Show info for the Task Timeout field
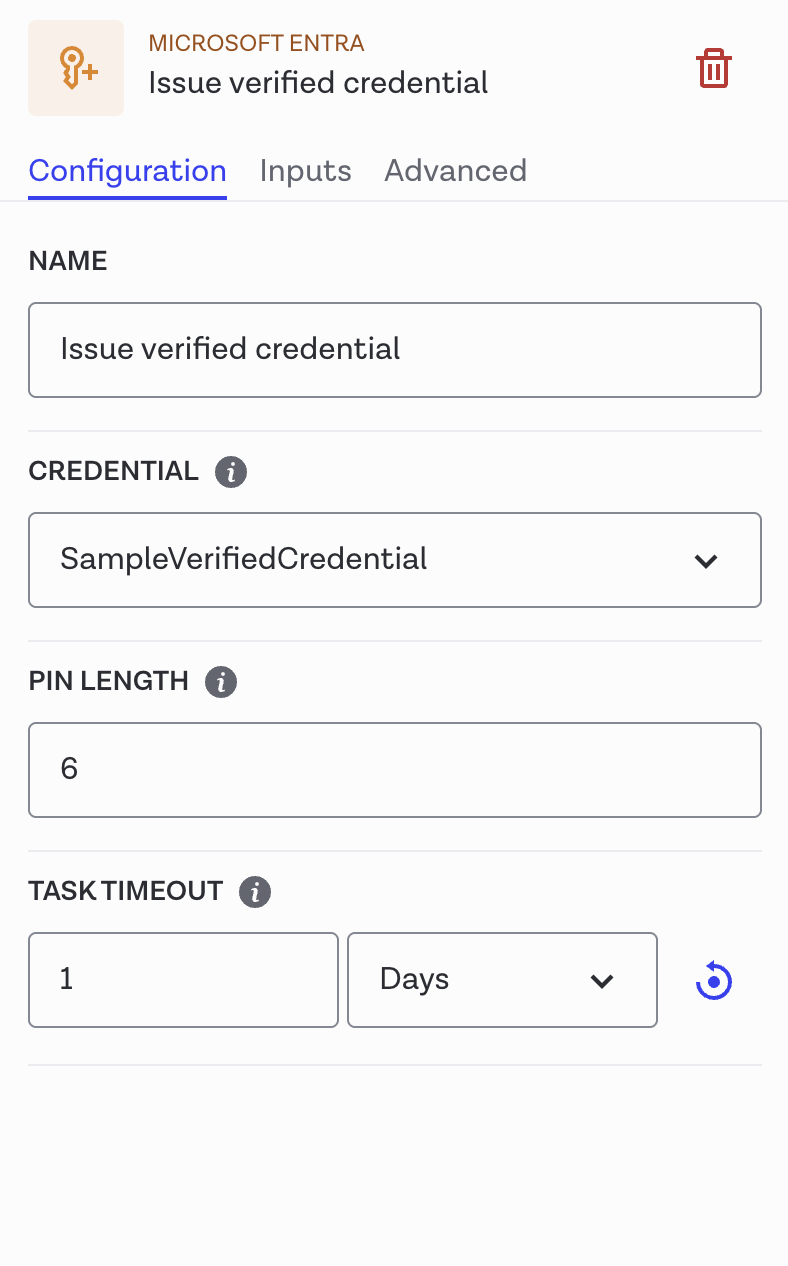The image size is (788, 1266). click(x=255, y=892)
